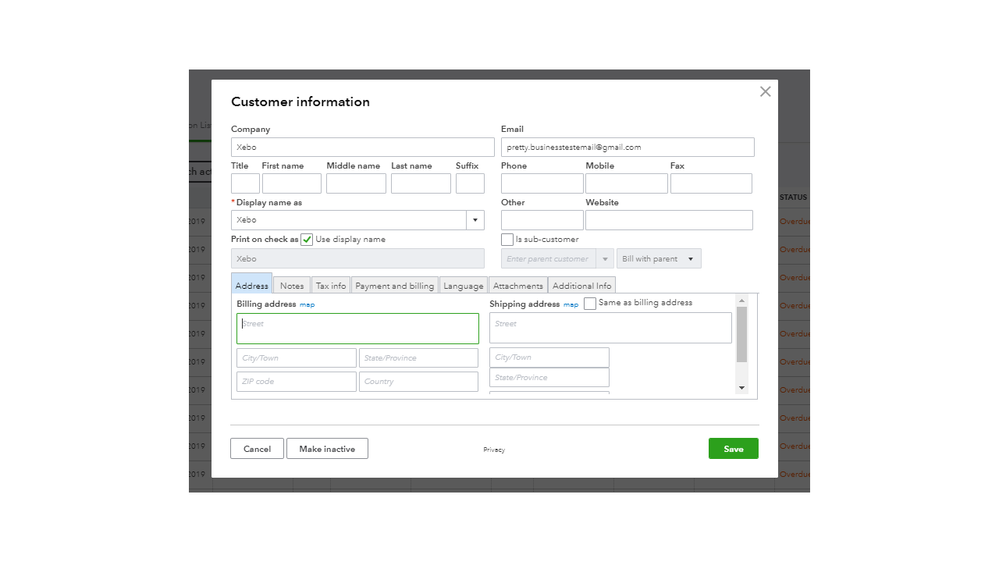The height and width of the screenshot is (562, 999).
Task: Toggle the Use display name checkbox
Action: (306, 240)
